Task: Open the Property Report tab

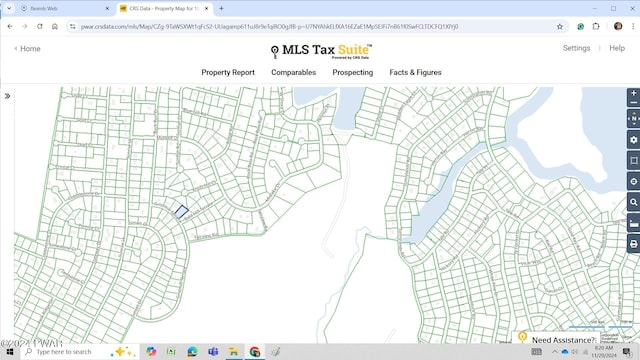Action: pos(228,72)
